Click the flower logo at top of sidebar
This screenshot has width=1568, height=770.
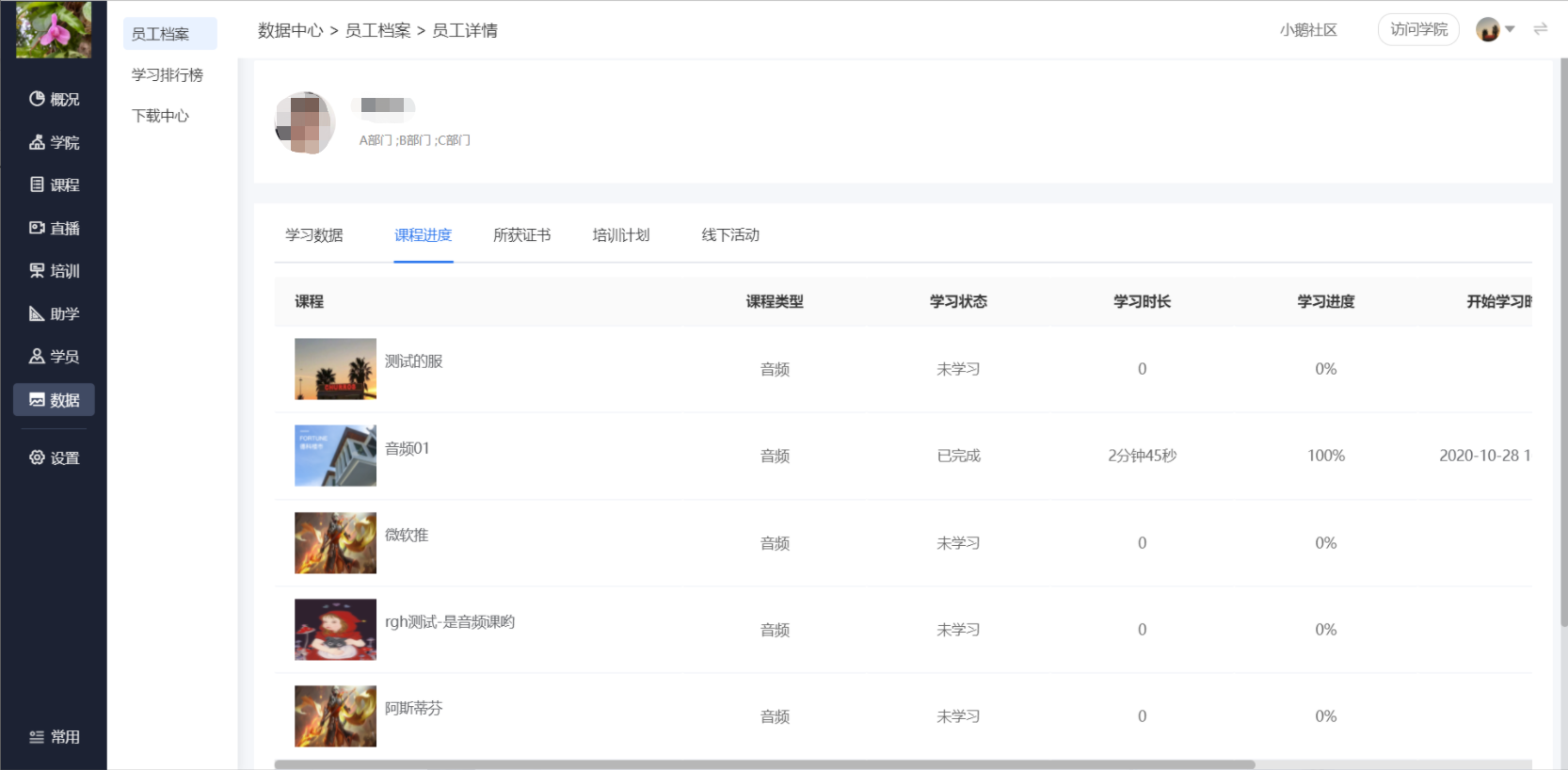[x=54, y=29]
